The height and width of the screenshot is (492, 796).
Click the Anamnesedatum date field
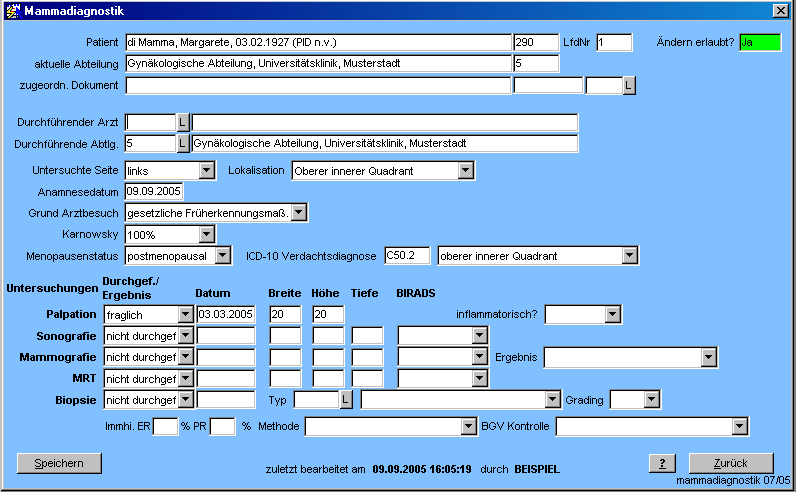pos(154,192)
